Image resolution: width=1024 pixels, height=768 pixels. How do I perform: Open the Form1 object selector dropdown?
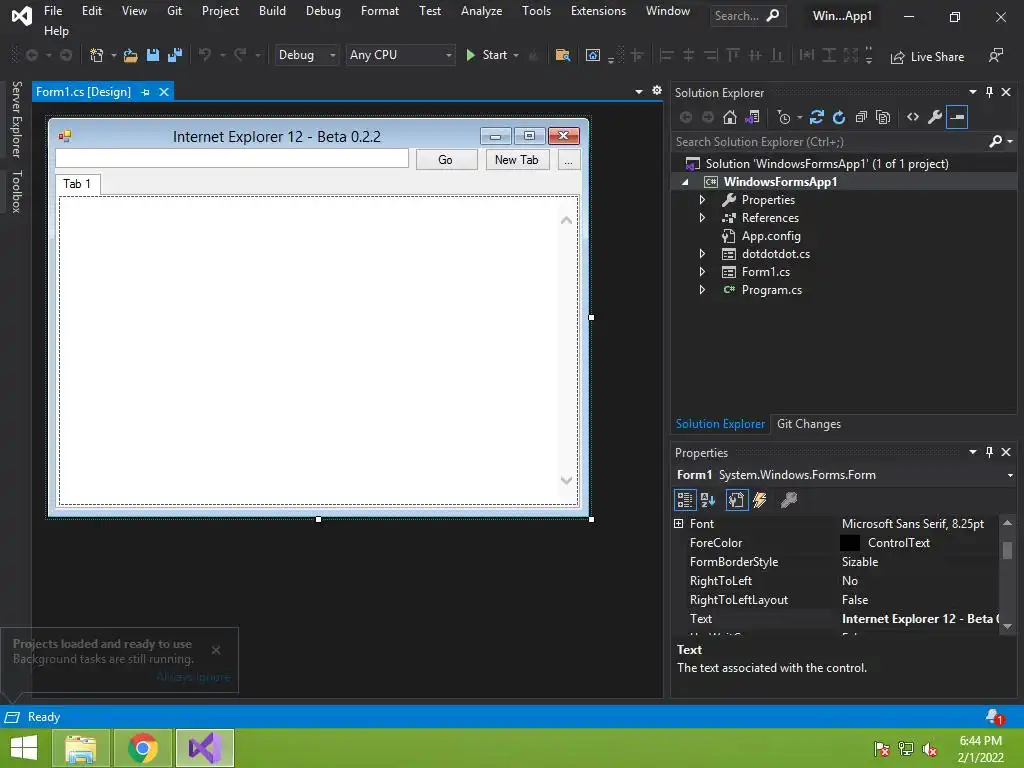tap(1010, 475)
